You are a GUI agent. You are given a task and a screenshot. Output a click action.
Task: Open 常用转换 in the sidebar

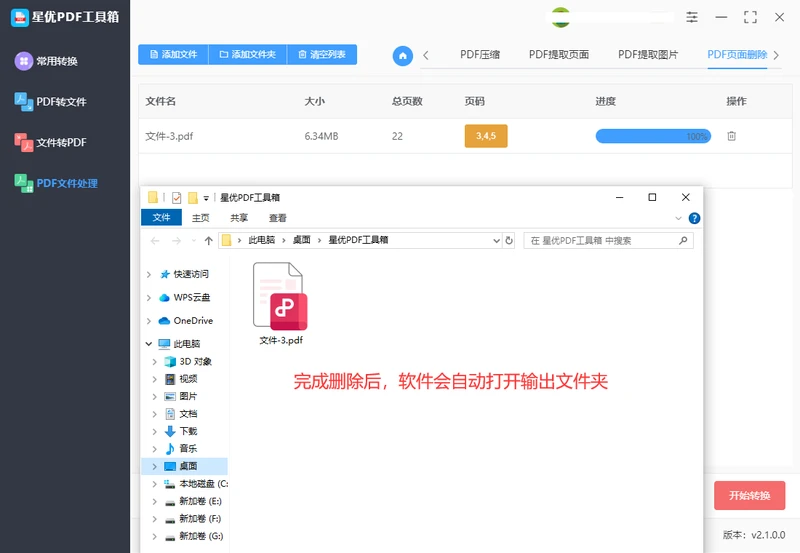[46, 61]
